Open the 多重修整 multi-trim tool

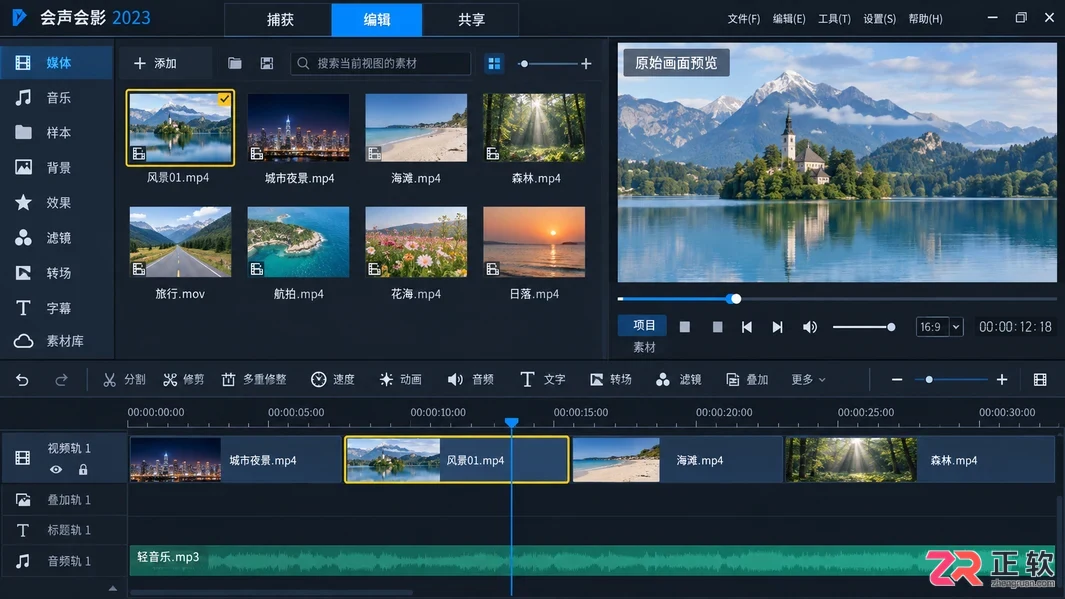click(x=254, y=380)
